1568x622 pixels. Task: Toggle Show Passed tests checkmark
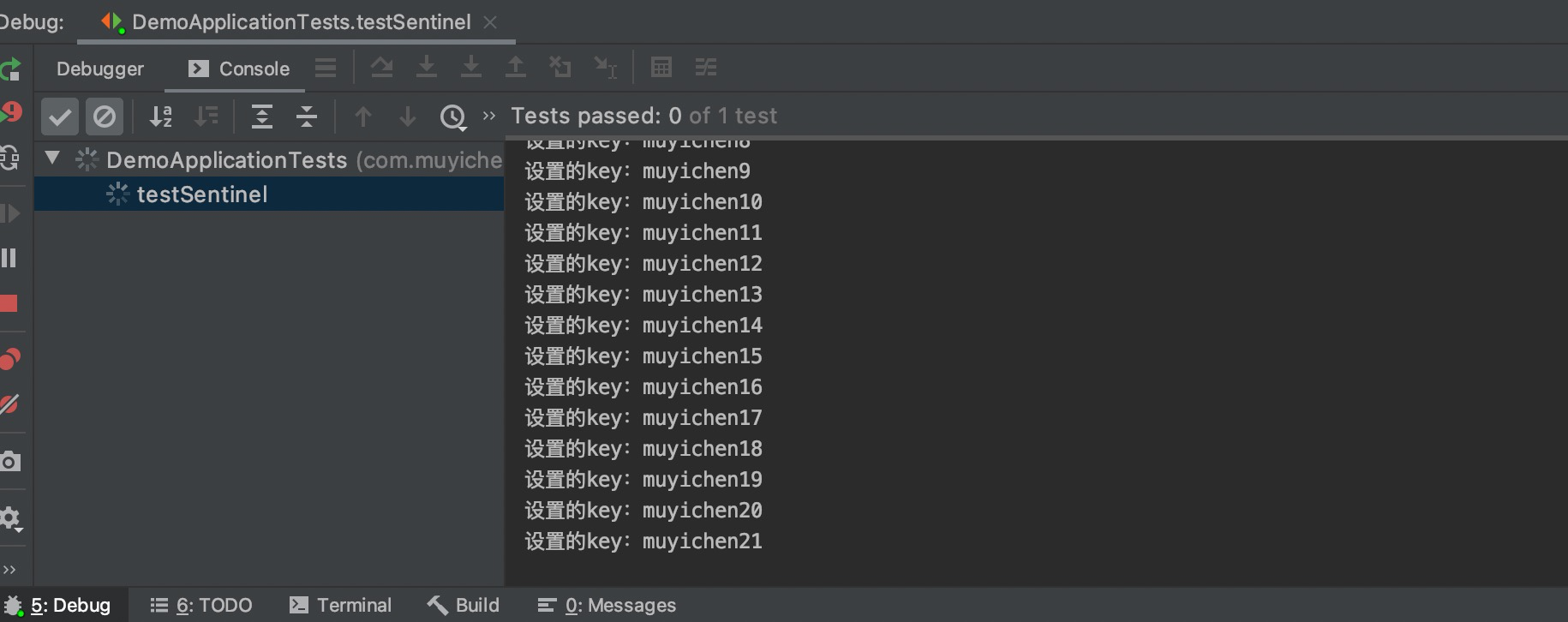point(60,117)
